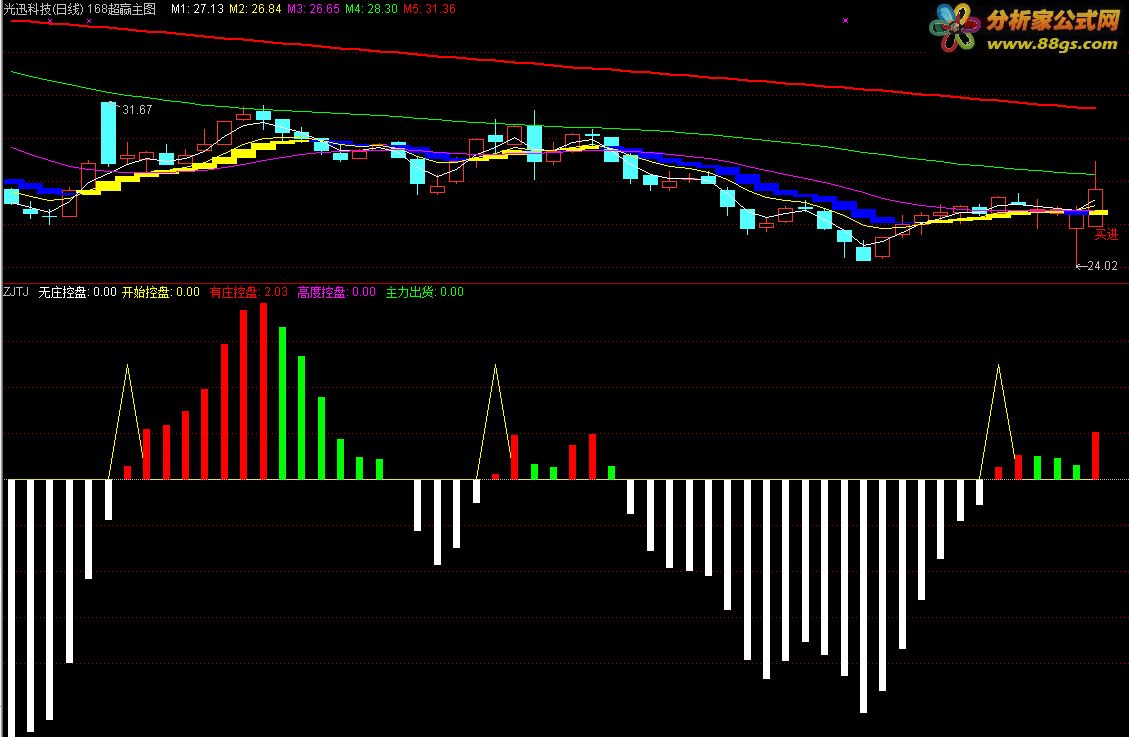Click the 买进 buy signal marker
Viewport: 1129px width, 737px height.
tap(1106, 235)
